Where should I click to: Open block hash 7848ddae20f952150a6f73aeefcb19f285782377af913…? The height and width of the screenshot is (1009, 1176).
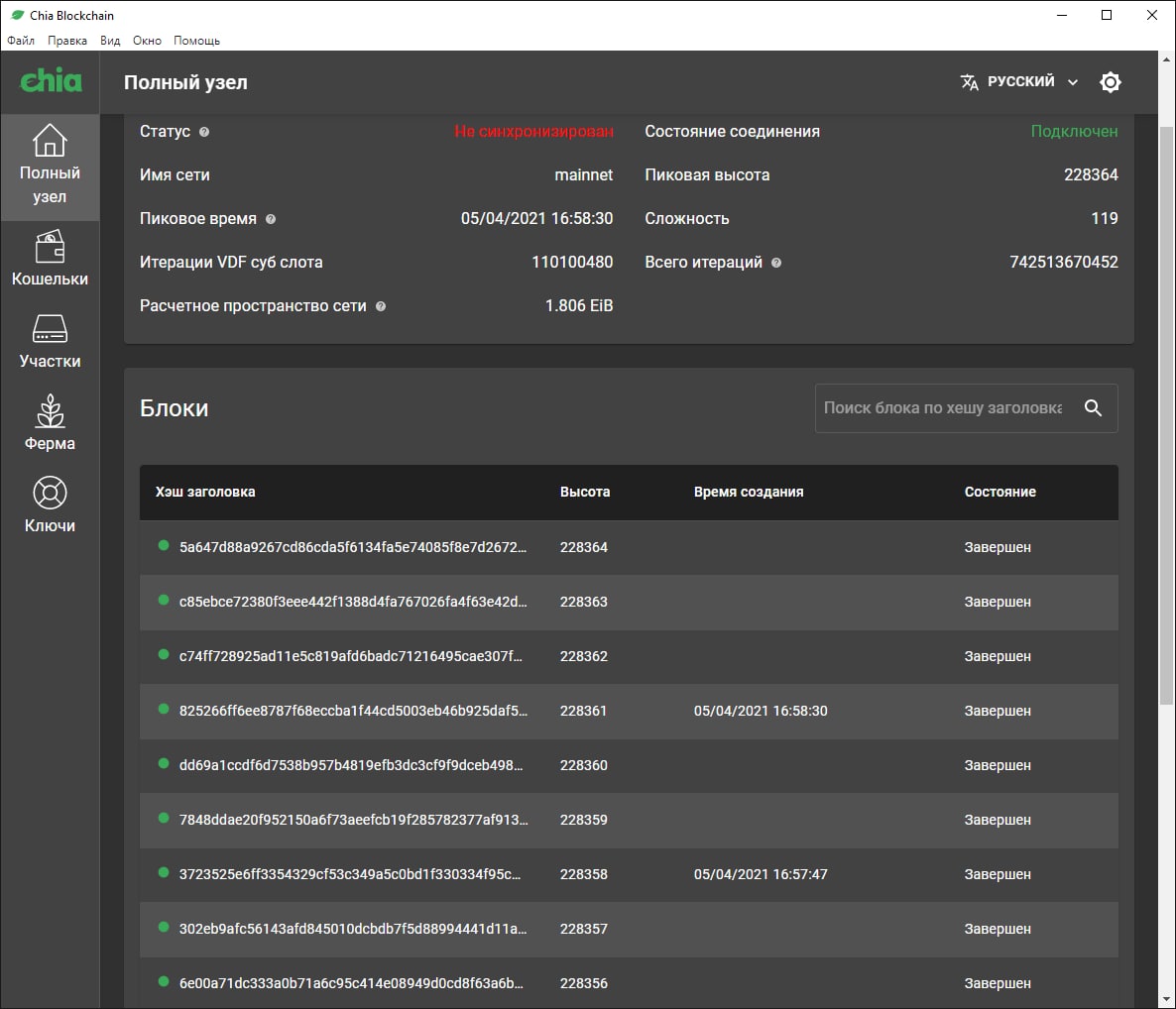click(353, 820)
